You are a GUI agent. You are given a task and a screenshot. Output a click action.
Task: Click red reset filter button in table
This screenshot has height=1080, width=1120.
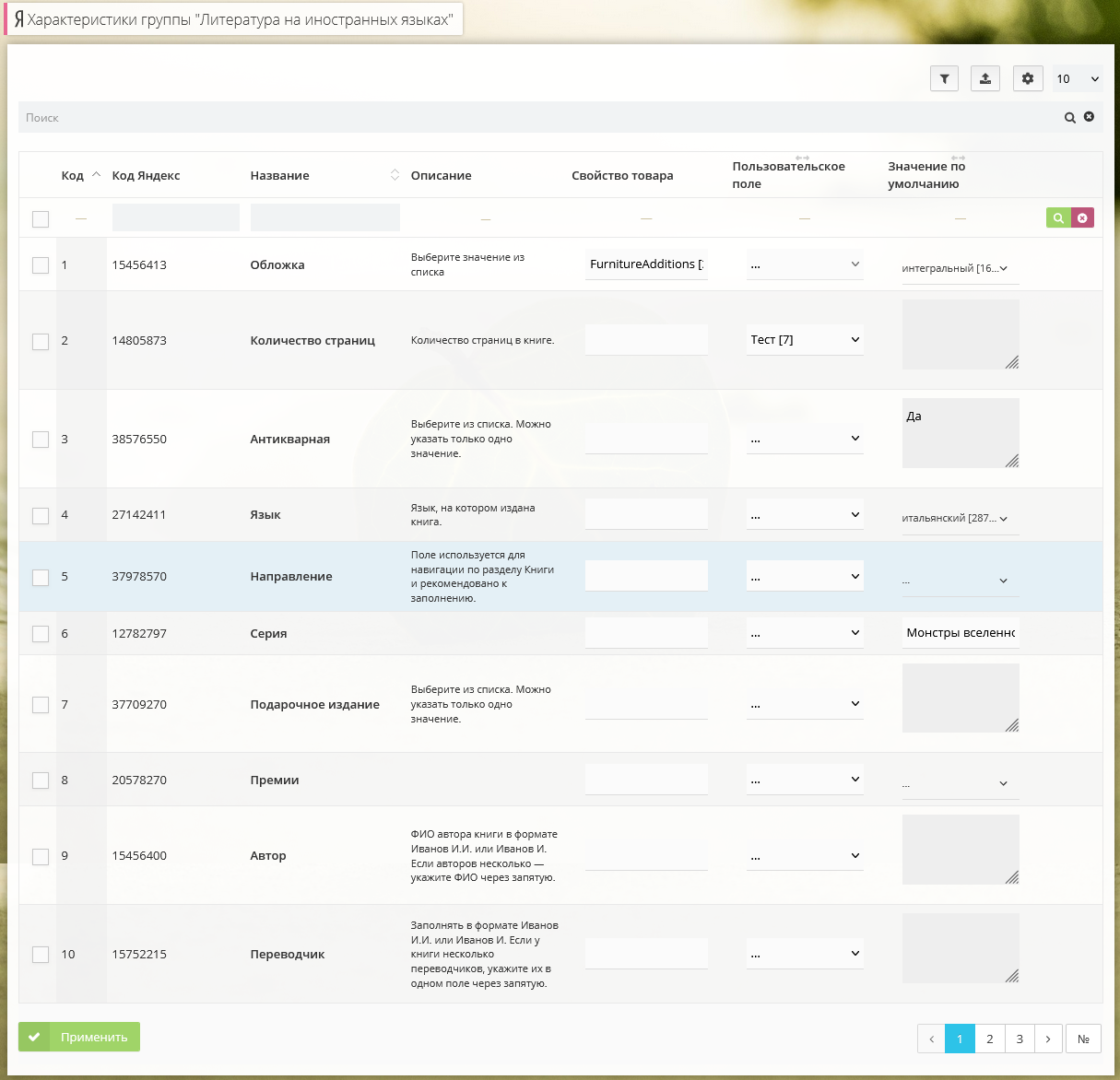coord(1082,218)
